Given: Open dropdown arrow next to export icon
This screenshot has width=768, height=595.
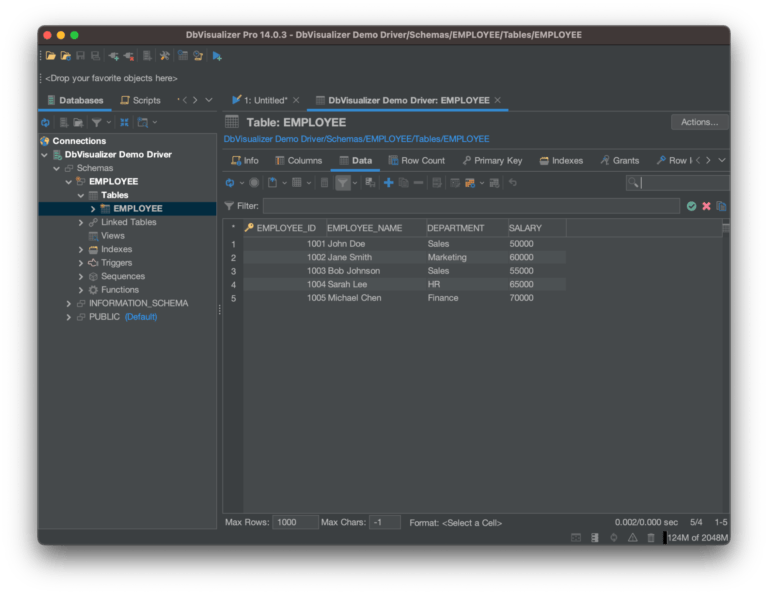Looking at the screenshot, I should 284,183.
